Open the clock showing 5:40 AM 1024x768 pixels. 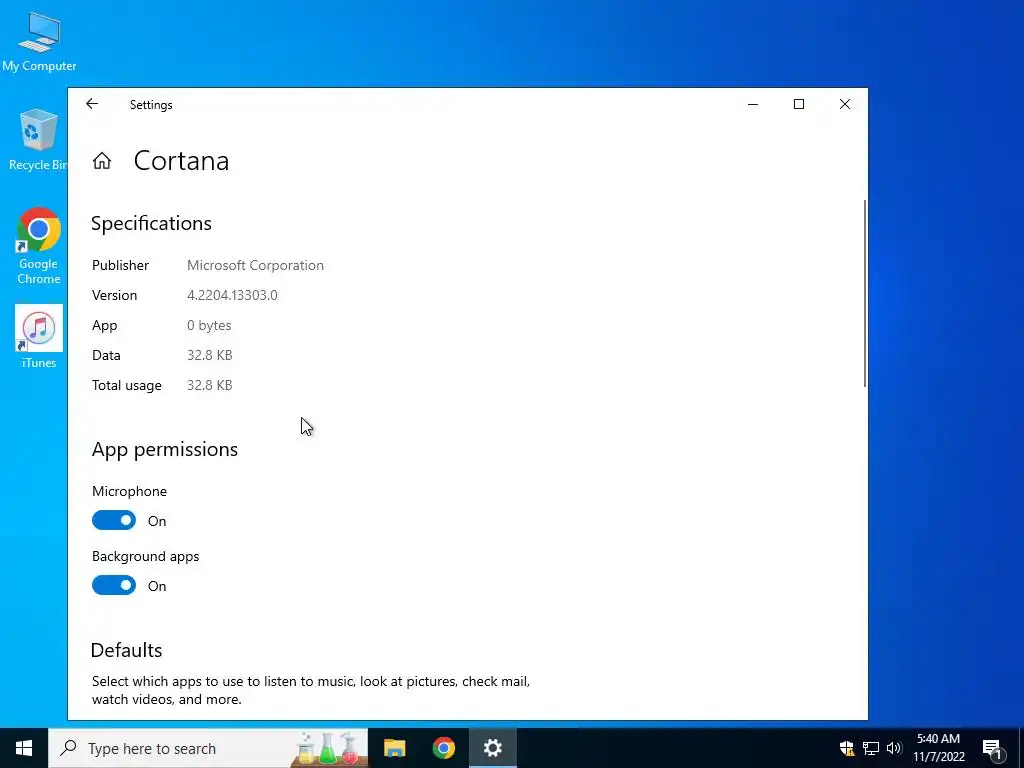click(x=938, y=748)
